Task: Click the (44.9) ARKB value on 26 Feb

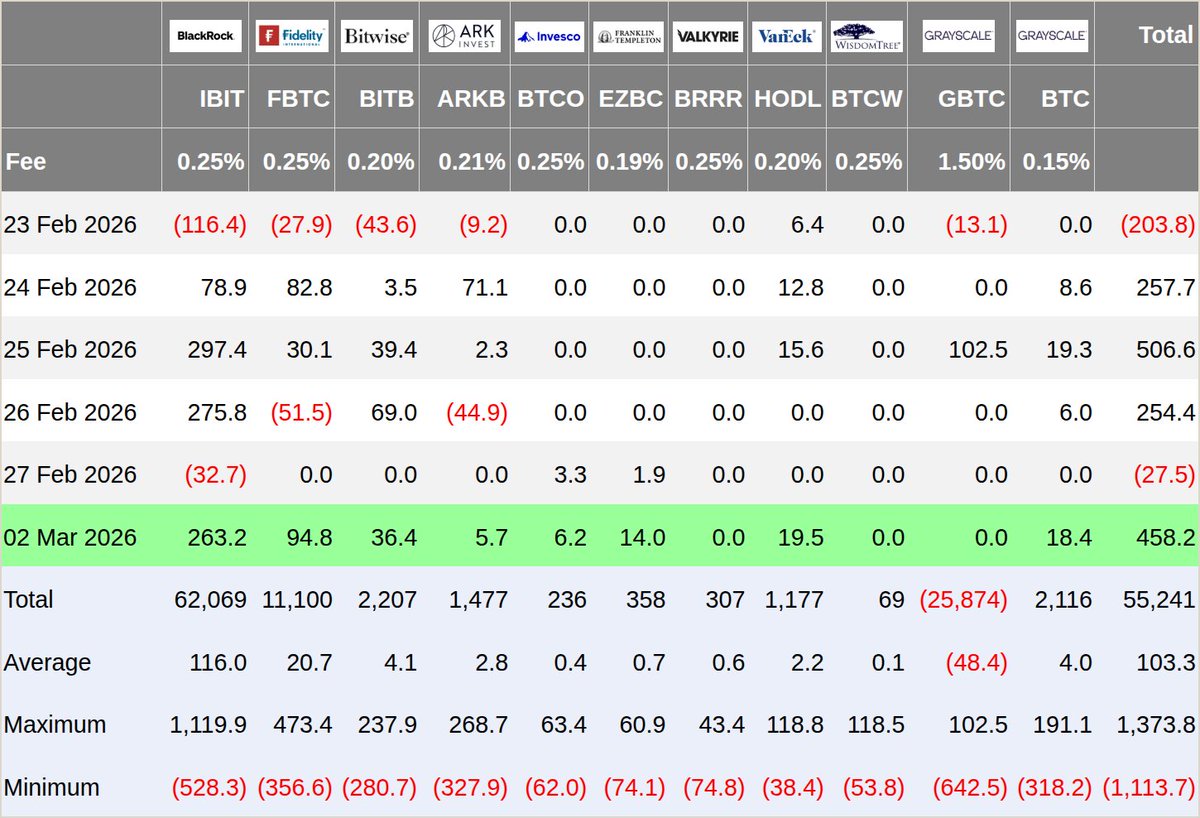Action: tap(476, 412)
